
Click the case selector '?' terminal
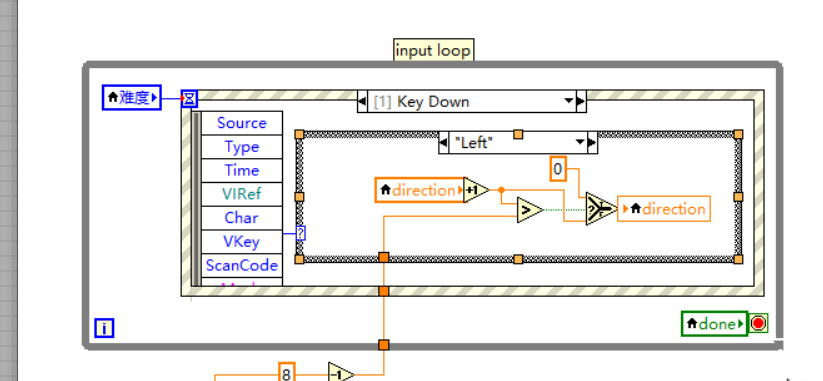tap(300, 233)
